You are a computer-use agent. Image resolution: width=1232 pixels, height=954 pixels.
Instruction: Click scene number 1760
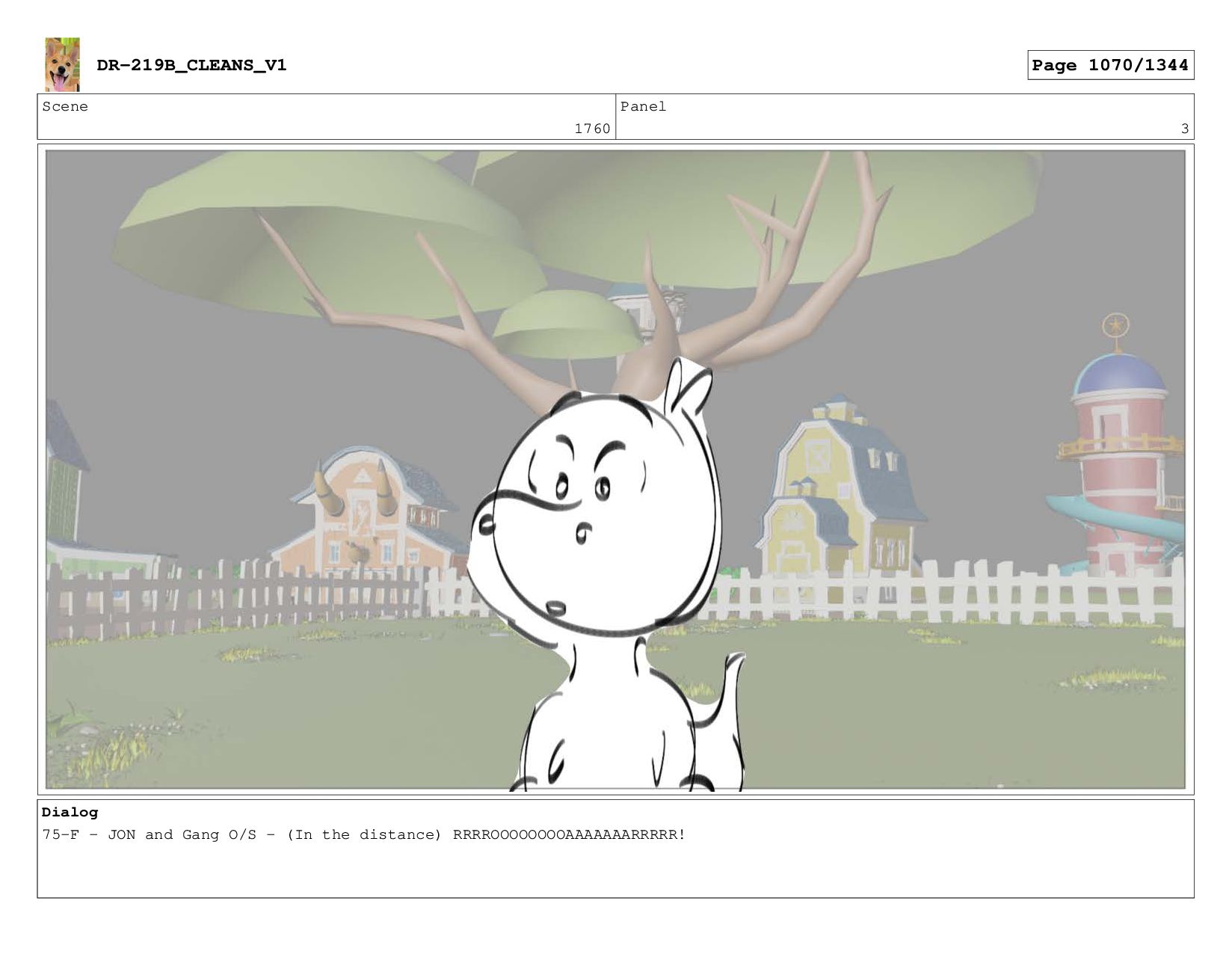coord(592,129)
